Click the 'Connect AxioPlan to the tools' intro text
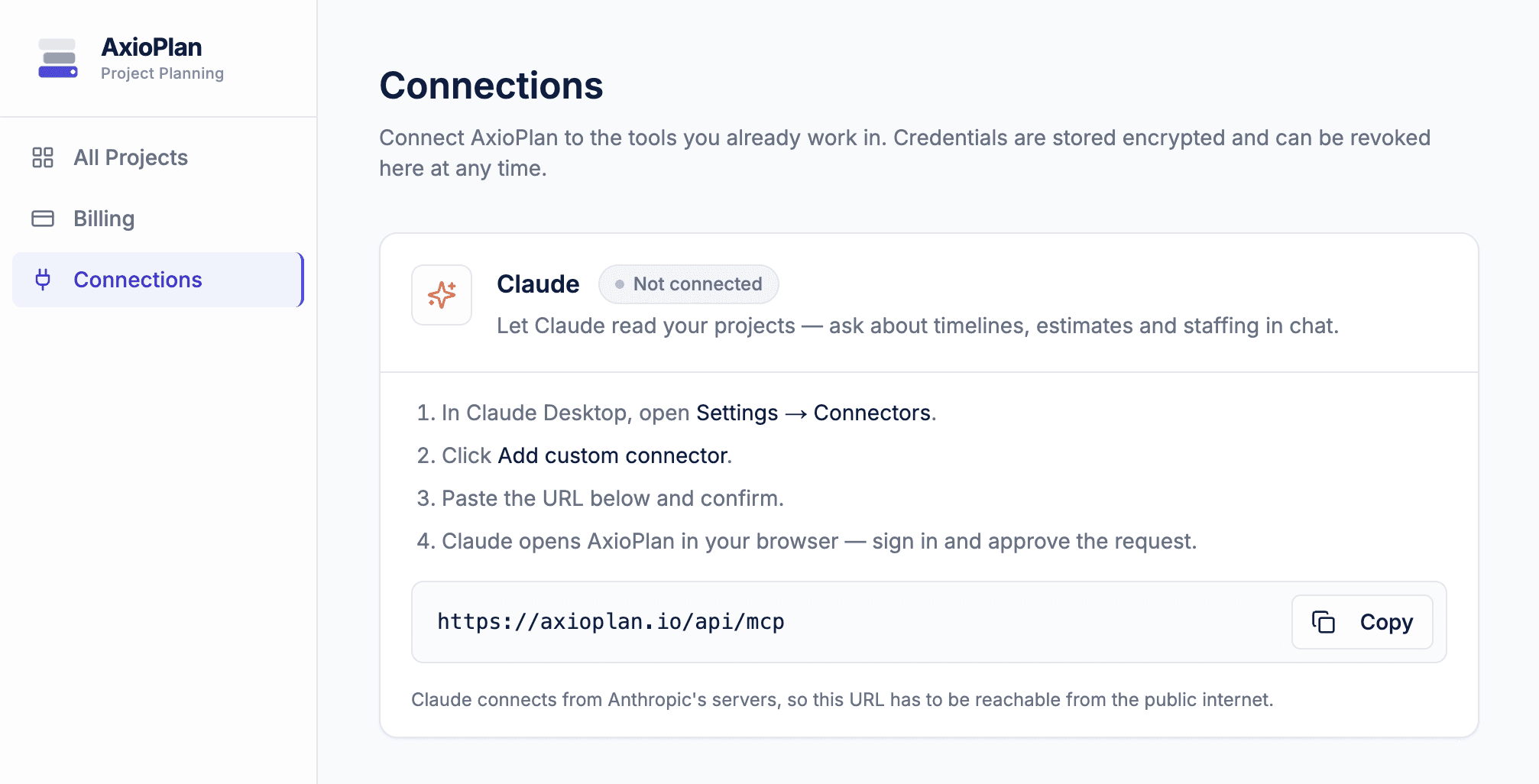1539x784 pixels. 905,153
